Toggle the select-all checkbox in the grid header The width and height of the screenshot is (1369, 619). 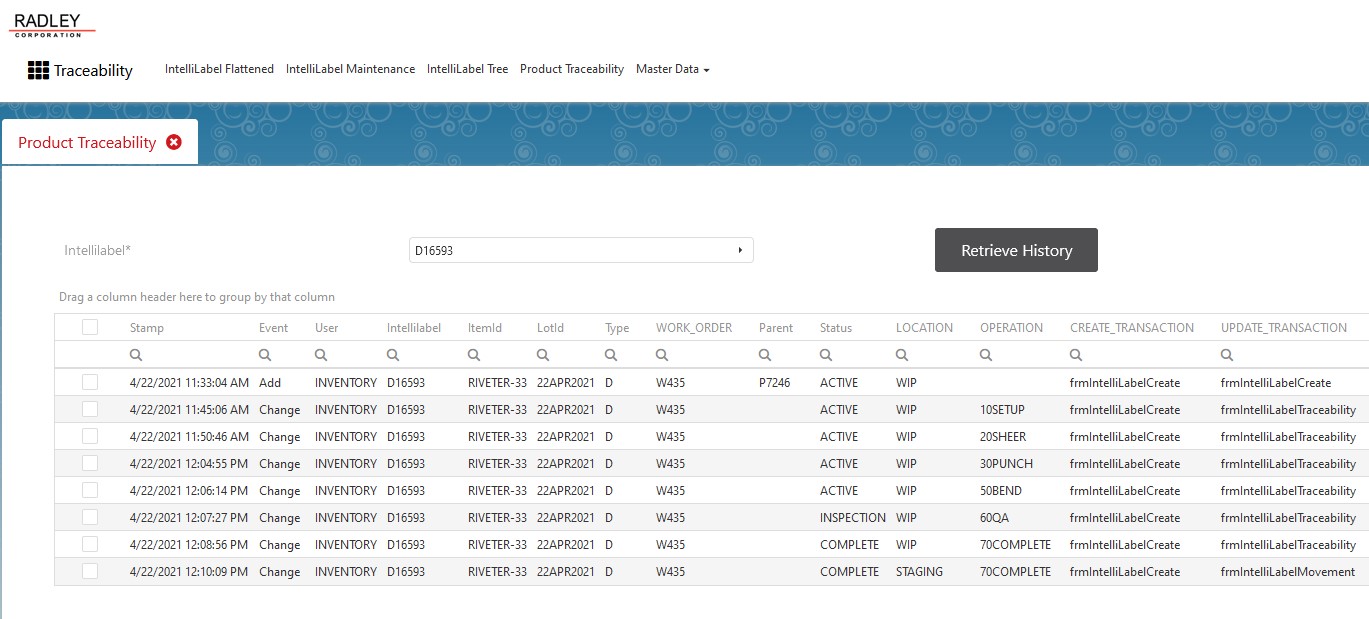point(89,327)
